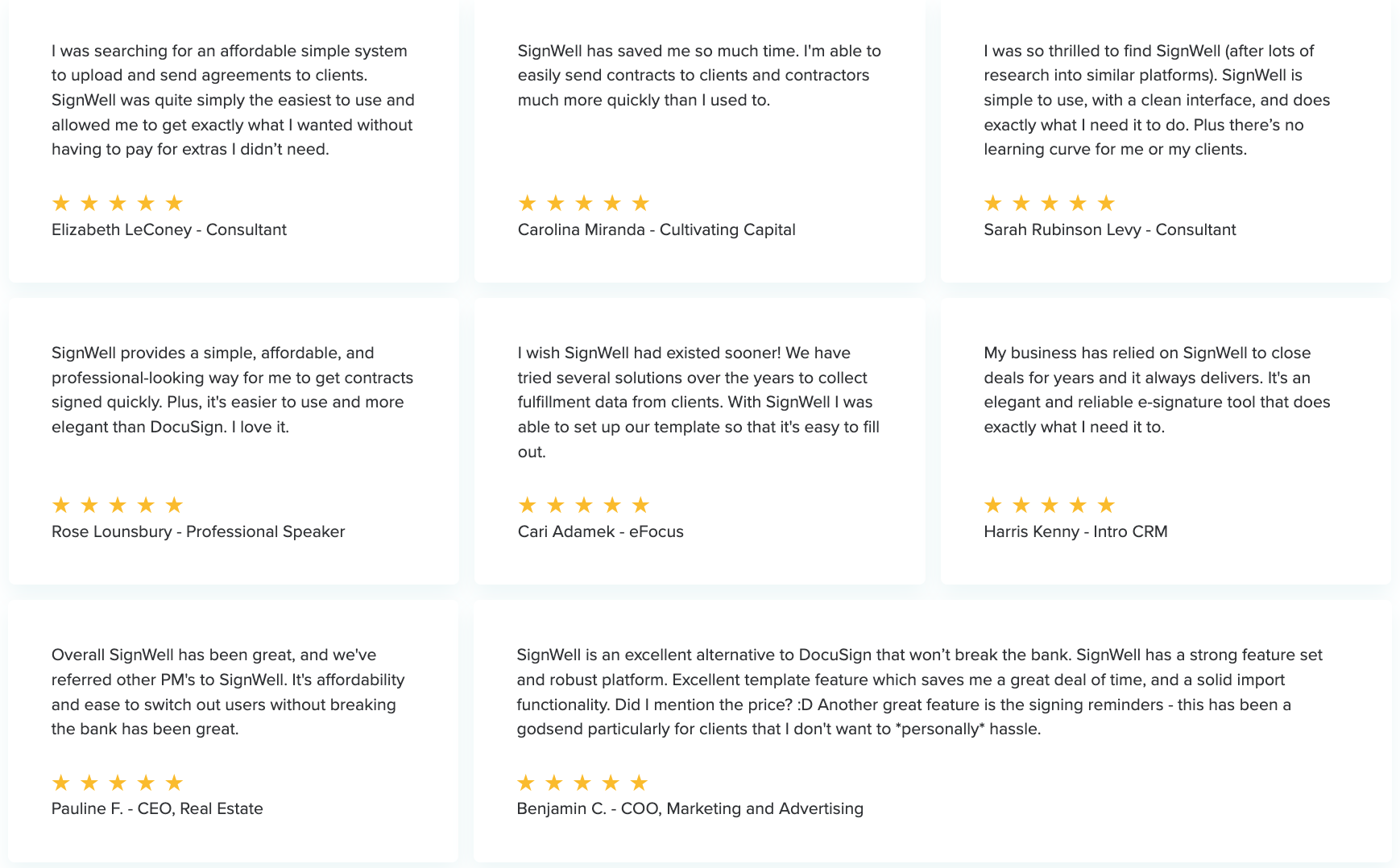
Task: Click Carolina Miranda - Cultivating Capital attribution
Action: (657, 229)
